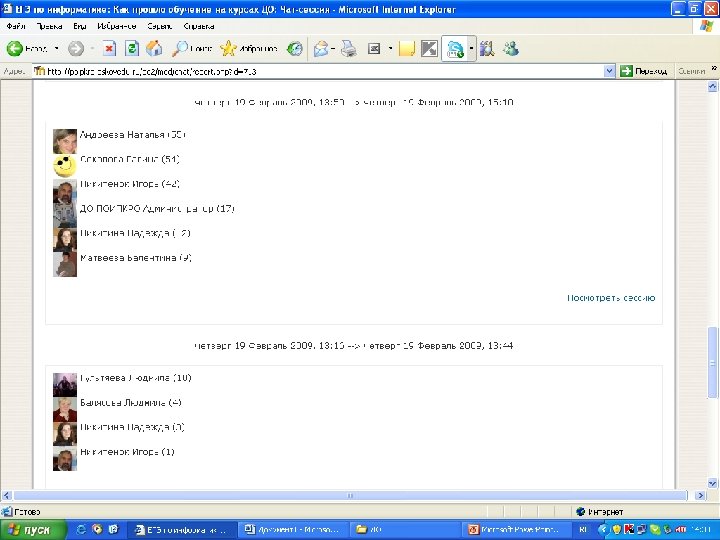
Task: Launch Internet Explorer from quick launch
Action: (x=81, y=529)
